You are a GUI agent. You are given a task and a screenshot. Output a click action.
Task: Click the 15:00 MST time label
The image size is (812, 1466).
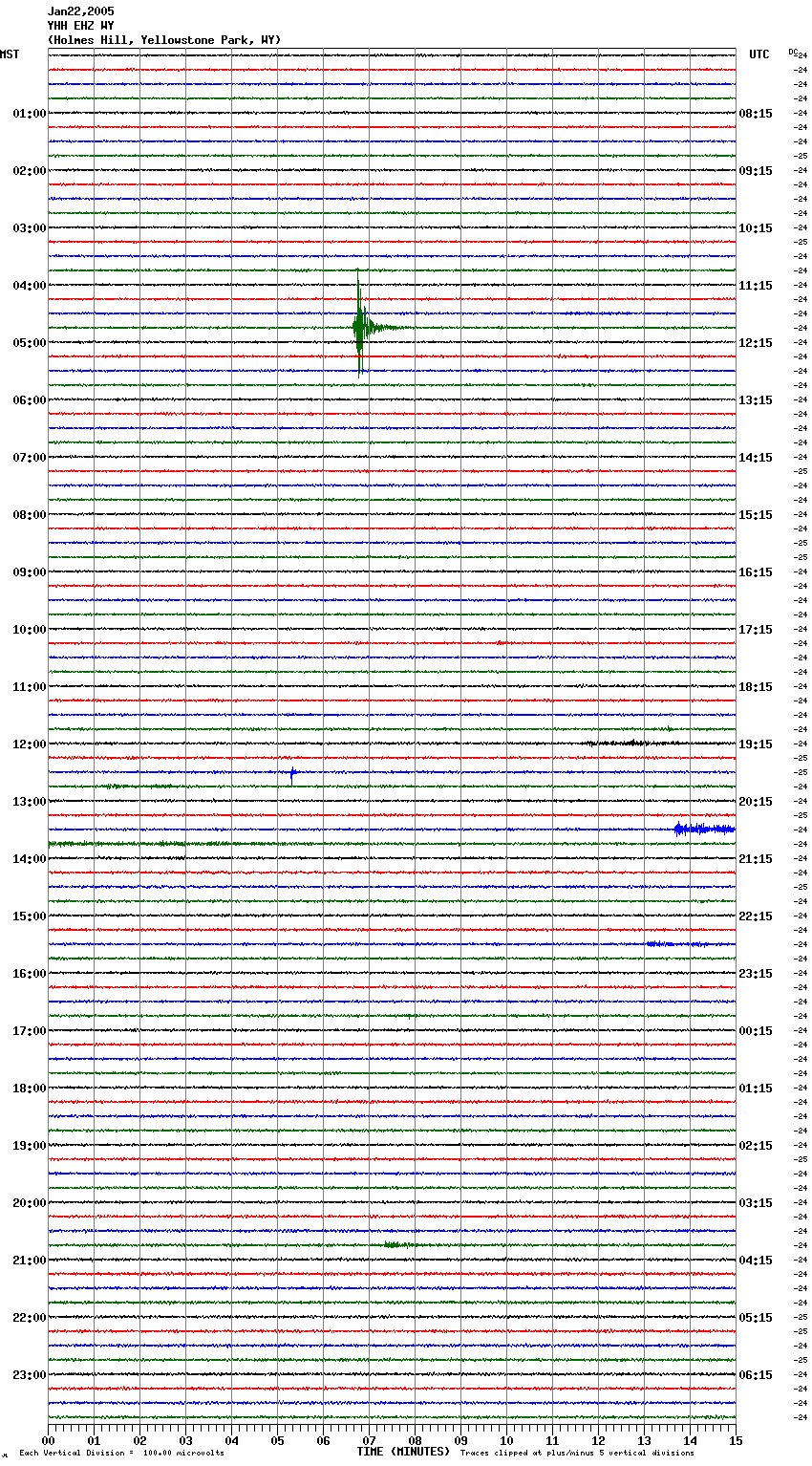tap(30, 916)
